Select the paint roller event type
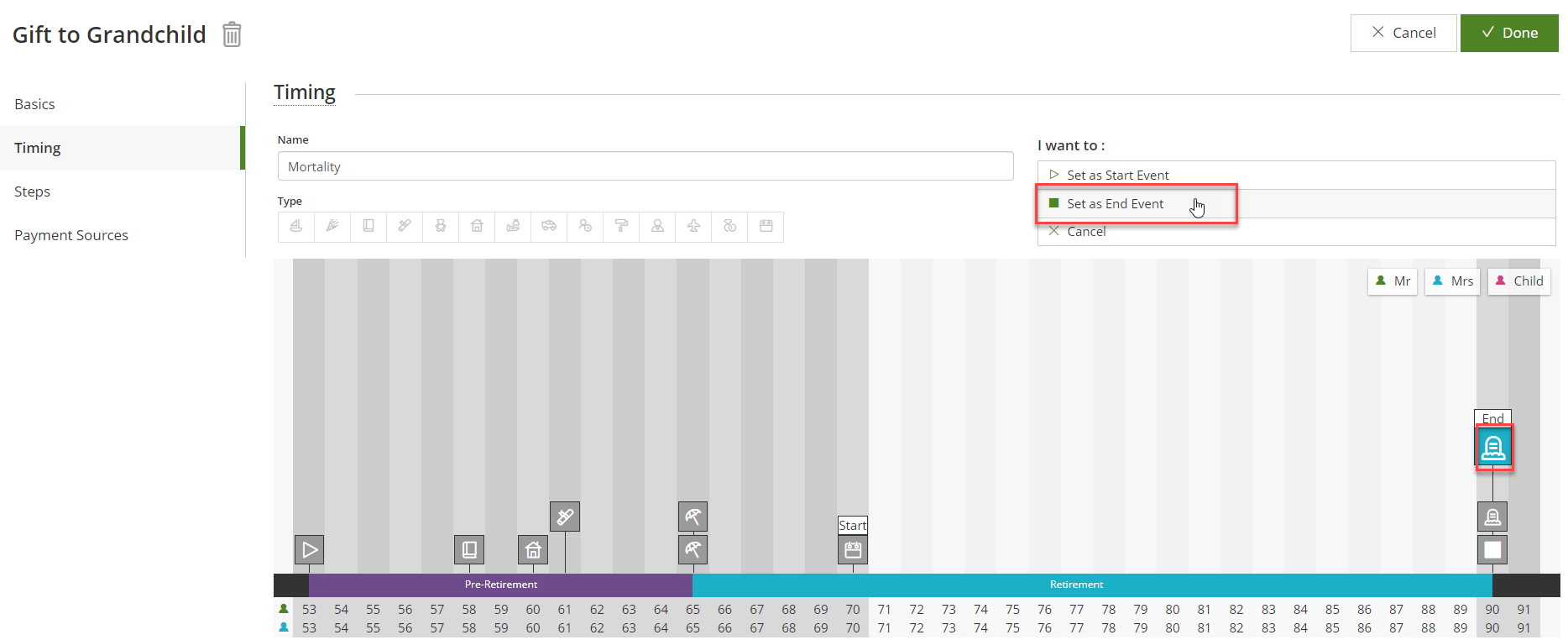The height and width of the screenshot is (640, 1568). tap(621, 227)
